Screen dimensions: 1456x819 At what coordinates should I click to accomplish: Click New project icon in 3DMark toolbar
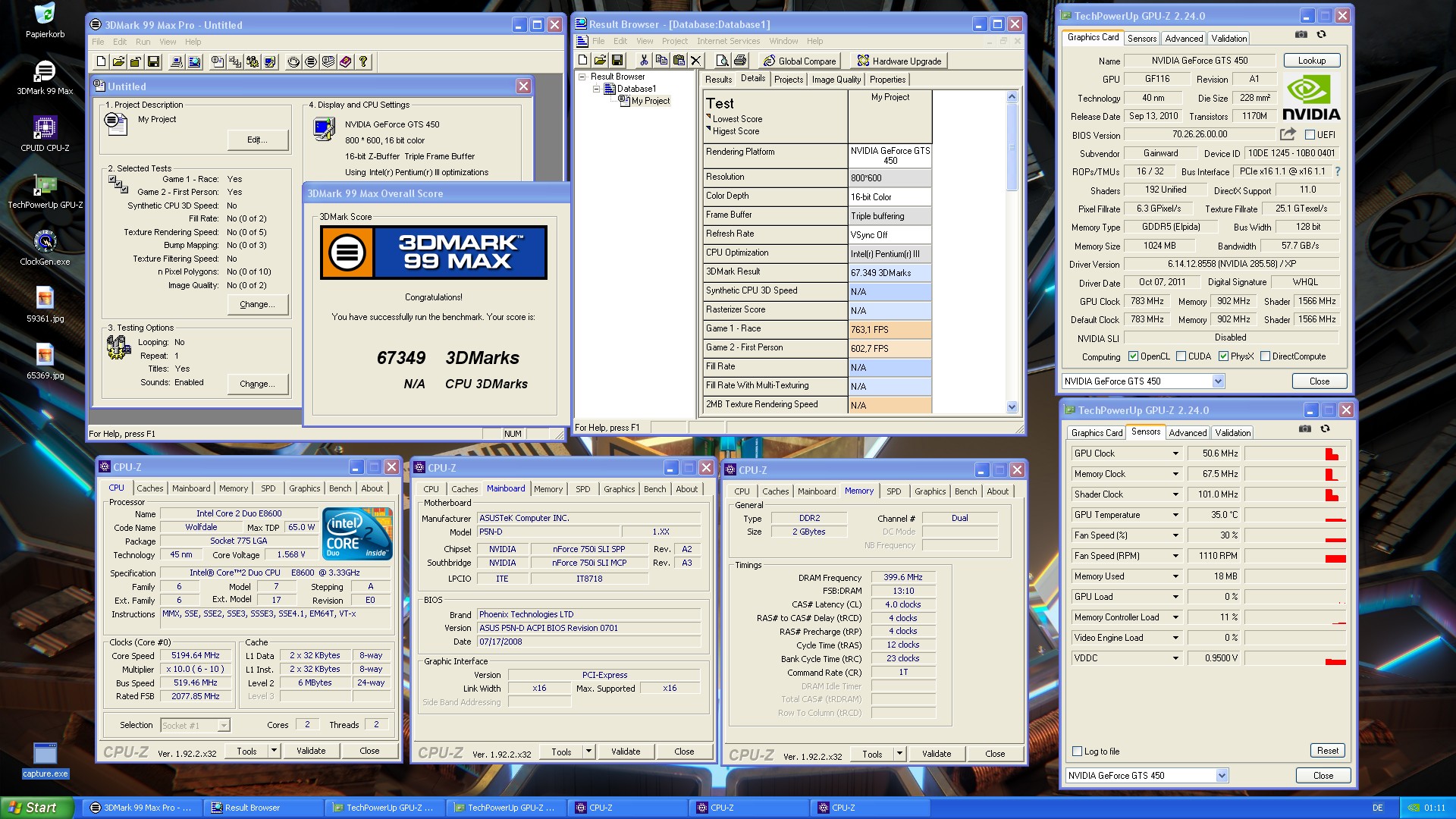point(102,61)
